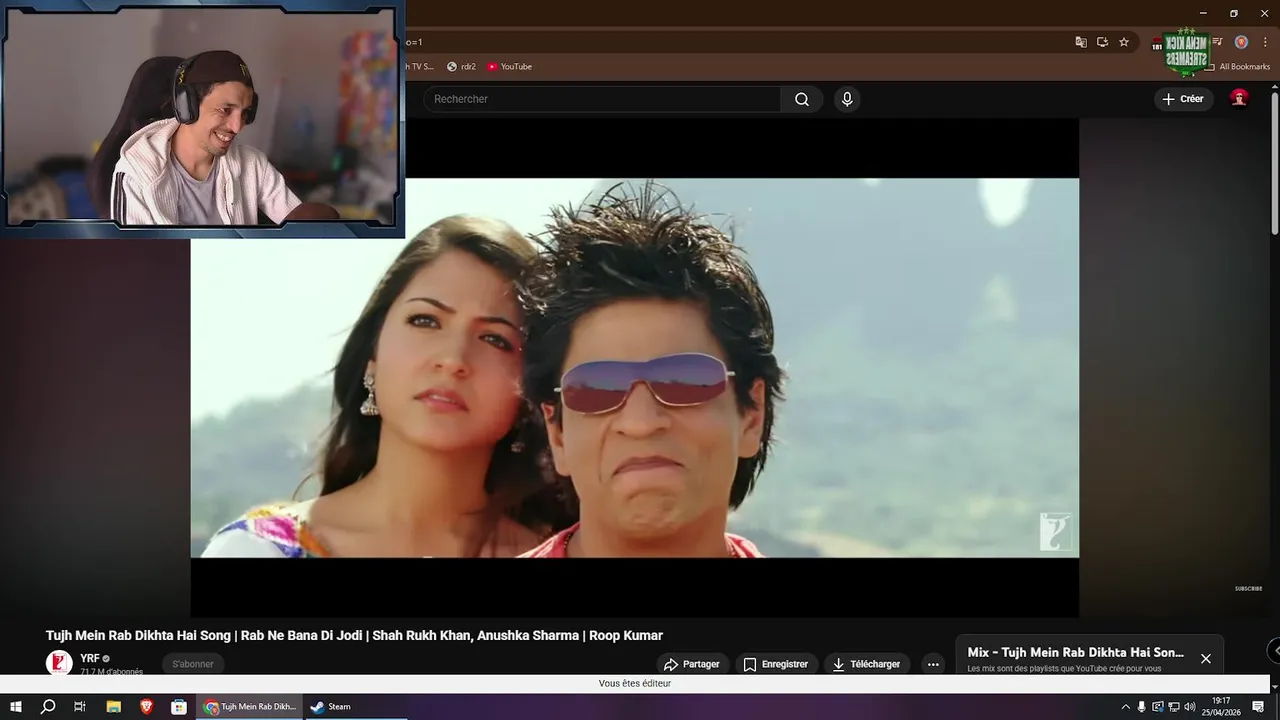Focus the Rechercher search field
The width and height of the screenshot is (1280, 720).
(603, 99)
